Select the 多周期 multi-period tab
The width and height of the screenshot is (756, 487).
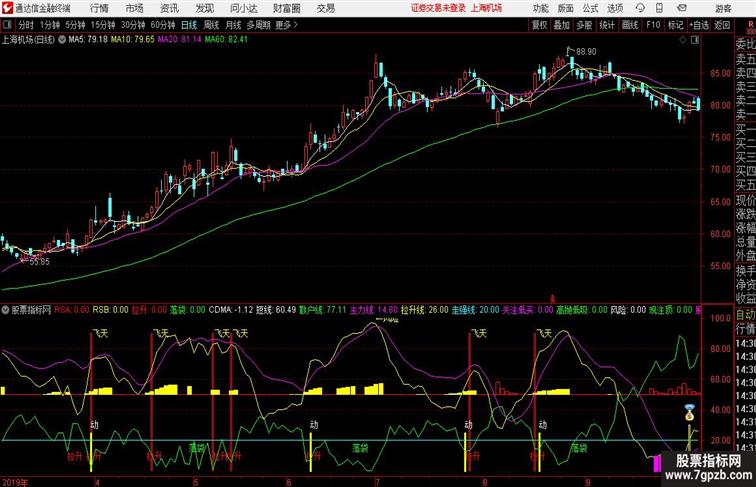[259, 25]
